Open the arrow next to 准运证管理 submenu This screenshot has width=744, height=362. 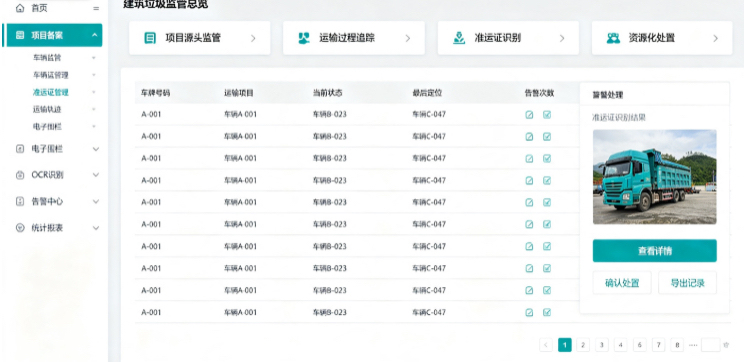[93, 93]
